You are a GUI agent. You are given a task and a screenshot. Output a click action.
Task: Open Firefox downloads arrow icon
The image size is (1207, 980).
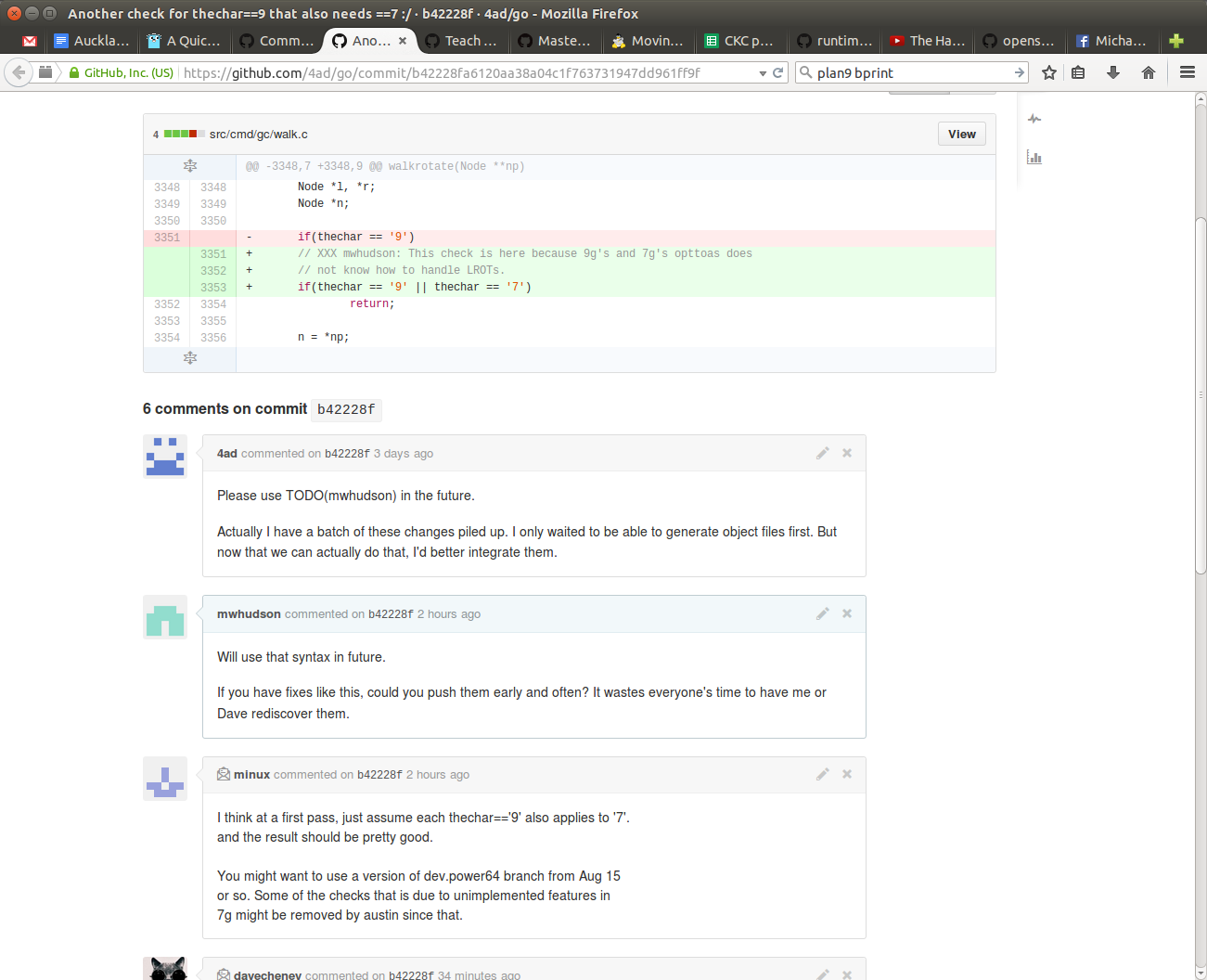[x=1113, y=72]
